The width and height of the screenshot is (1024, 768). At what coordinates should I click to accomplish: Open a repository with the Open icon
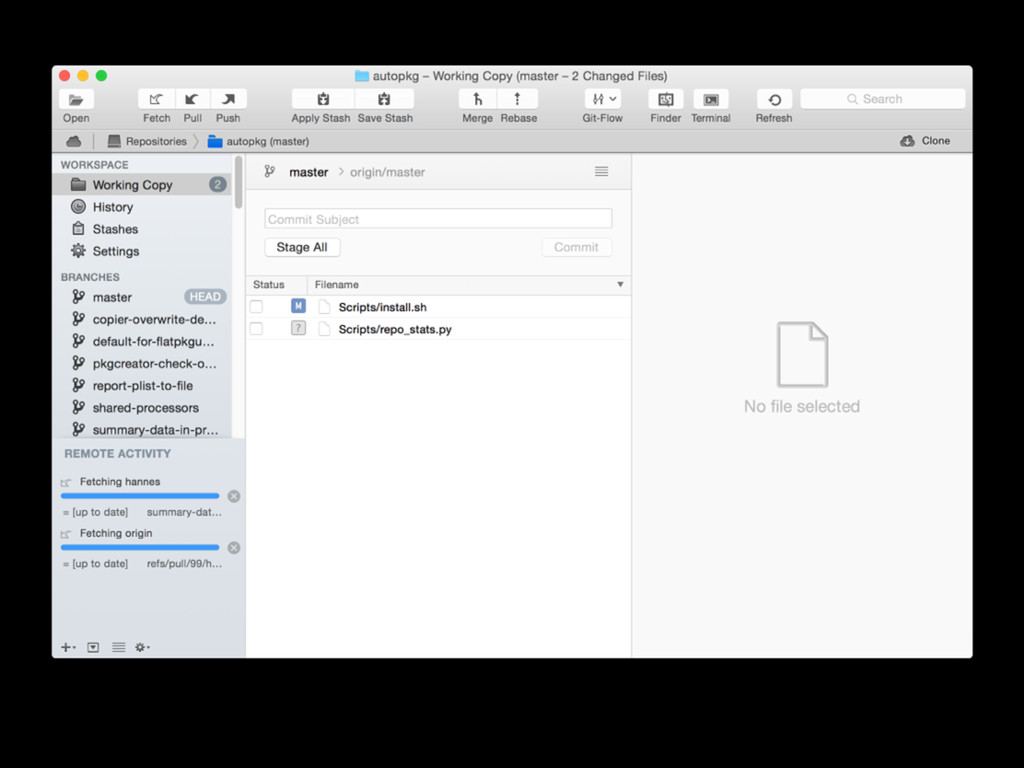point(76,99)
